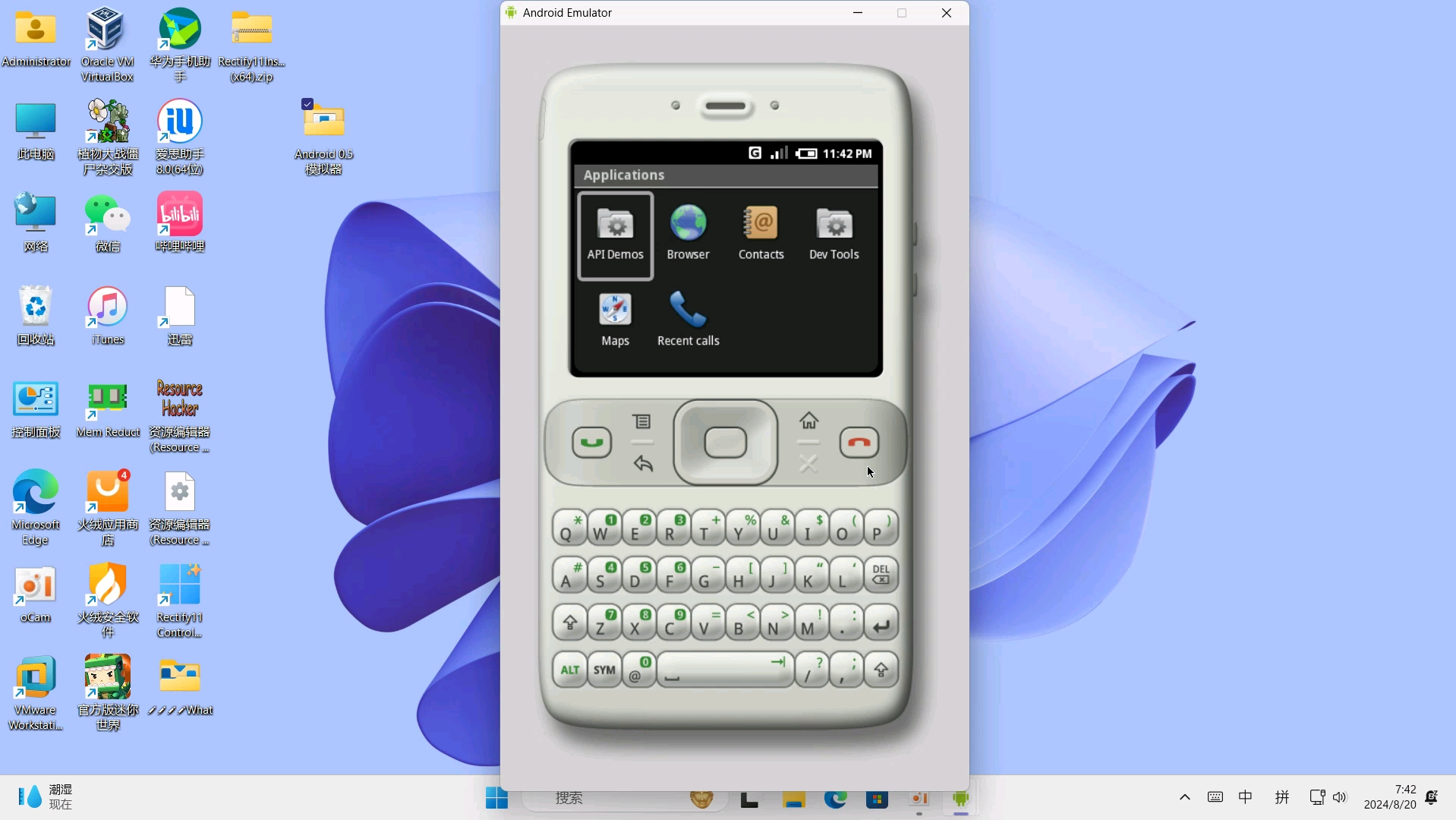Launch the Browser app in emulator
The image size is (1456, 820).
pyautogui.click(x=688, y=232)
